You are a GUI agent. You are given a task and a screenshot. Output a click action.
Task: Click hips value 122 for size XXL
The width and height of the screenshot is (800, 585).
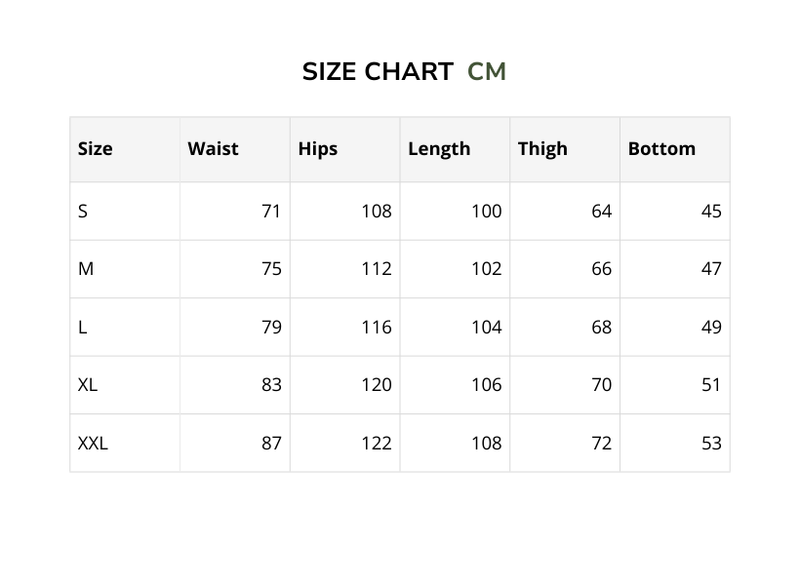tap(376, 443)
